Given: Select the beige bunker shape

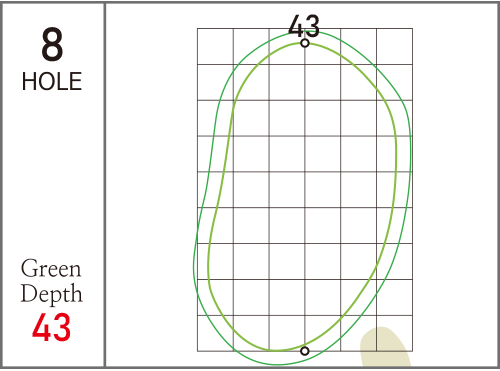Looking at the screenshot, I should [385, 347].
